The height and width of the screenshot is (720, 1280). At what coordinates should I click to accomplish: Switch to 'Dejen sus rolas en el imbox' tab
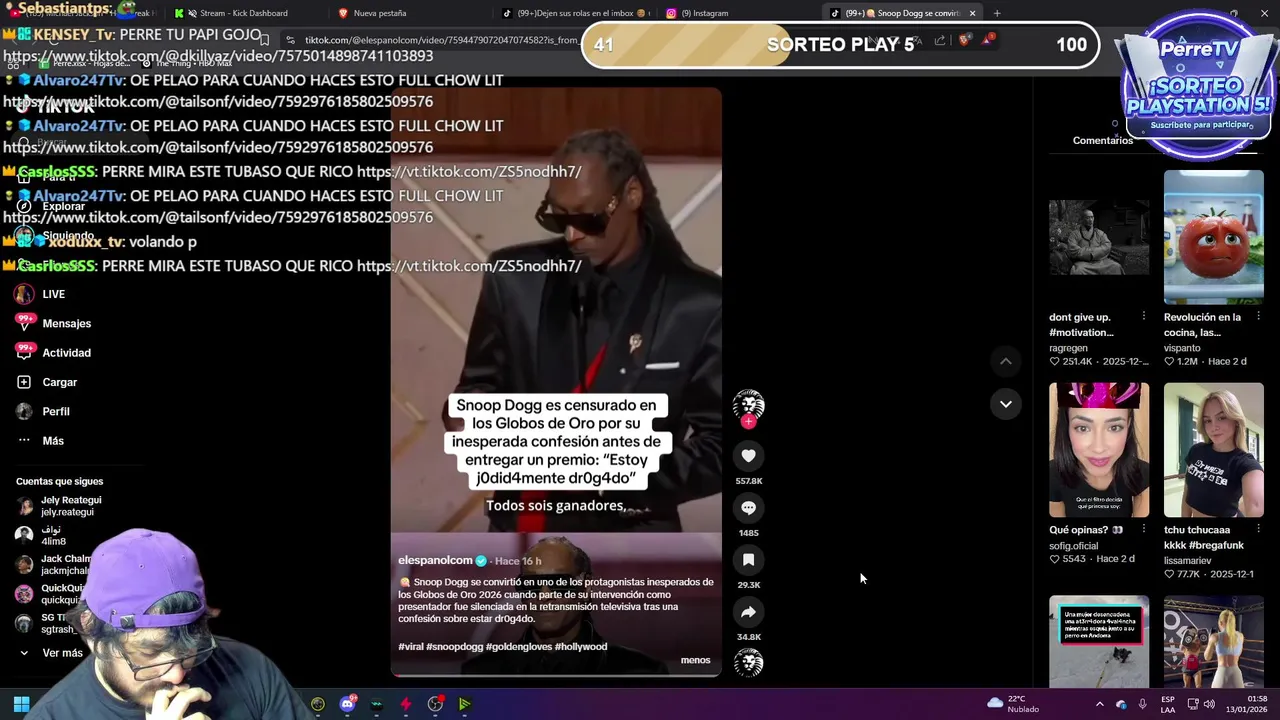click(575, 13)
